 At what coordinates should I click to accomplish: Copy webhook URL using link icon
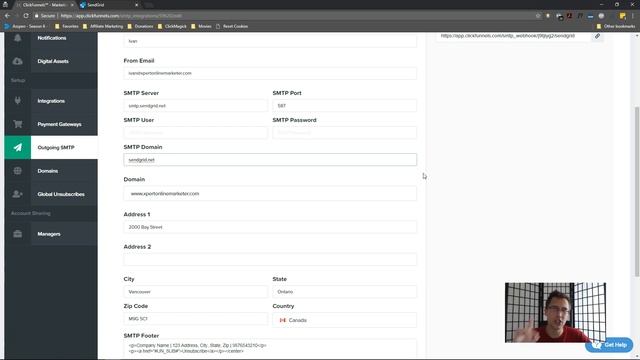point(597,36)
